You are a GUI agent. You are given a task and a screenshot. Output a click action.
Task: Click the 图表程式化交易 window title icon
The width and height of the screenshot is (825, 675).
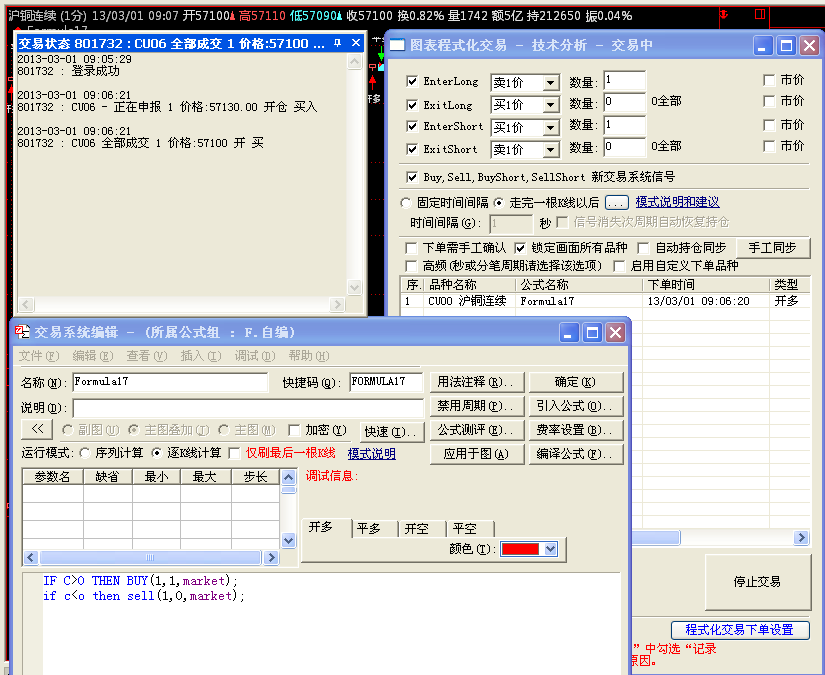click(398, 46)
